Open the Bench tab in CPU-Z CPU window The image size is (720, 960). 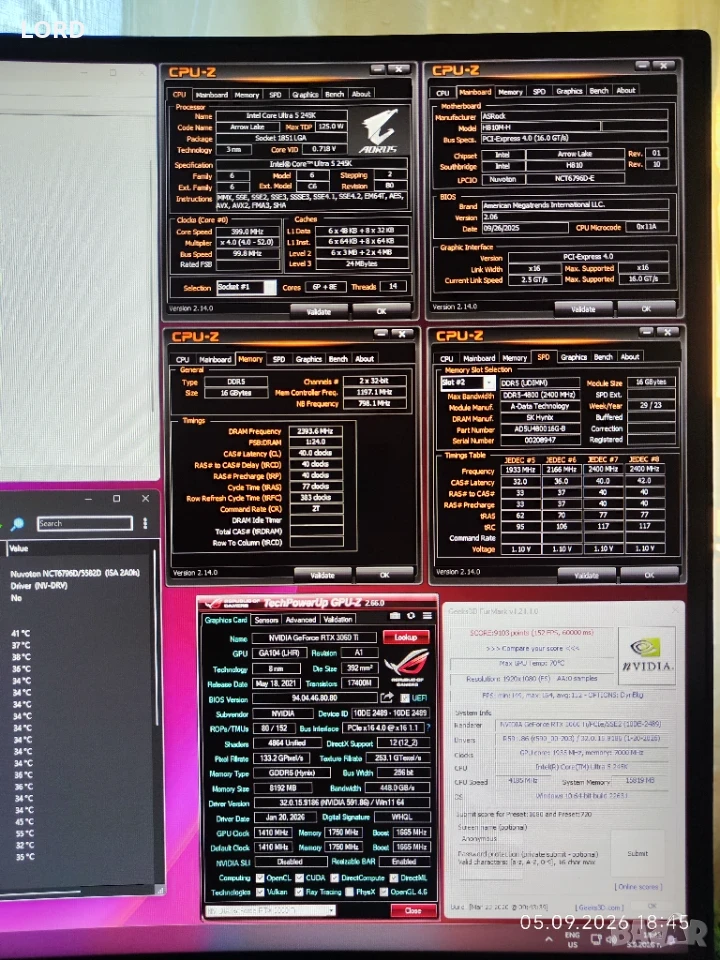tap(334, 94)
